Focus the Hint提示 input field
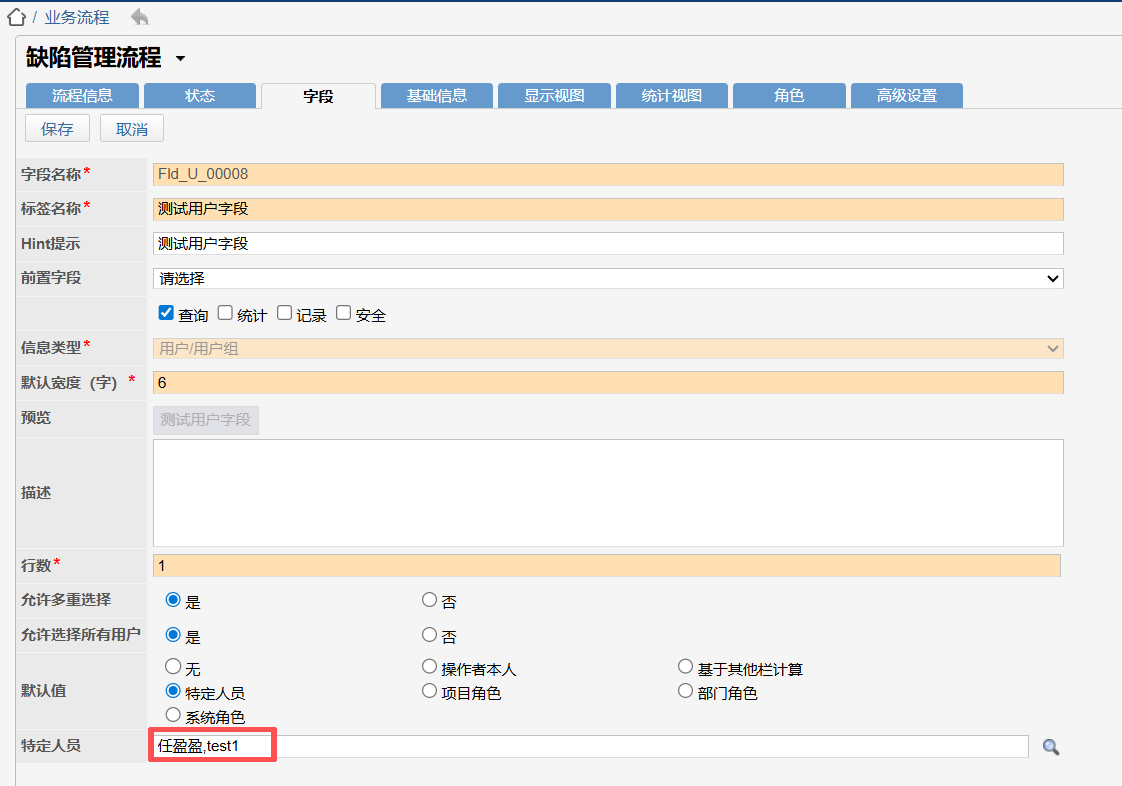1122x786 pixels. (607, 243)
